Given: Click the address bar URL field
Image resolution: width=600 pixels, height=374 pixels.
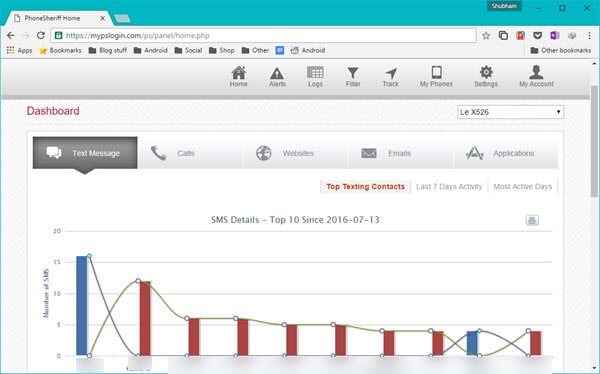Looking at the screenshot, I should 264,36.
